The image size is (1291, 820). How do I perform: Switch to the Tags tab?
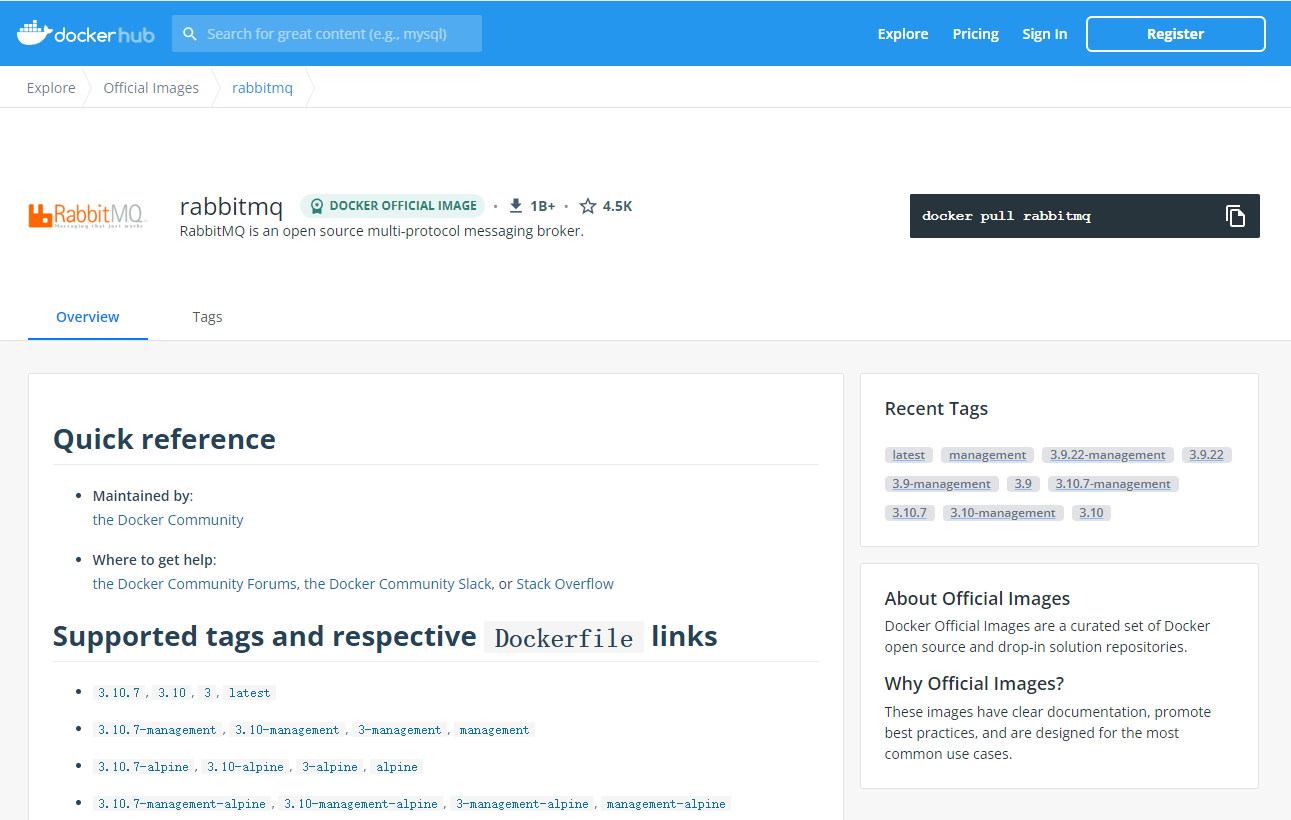pos(207,317)
